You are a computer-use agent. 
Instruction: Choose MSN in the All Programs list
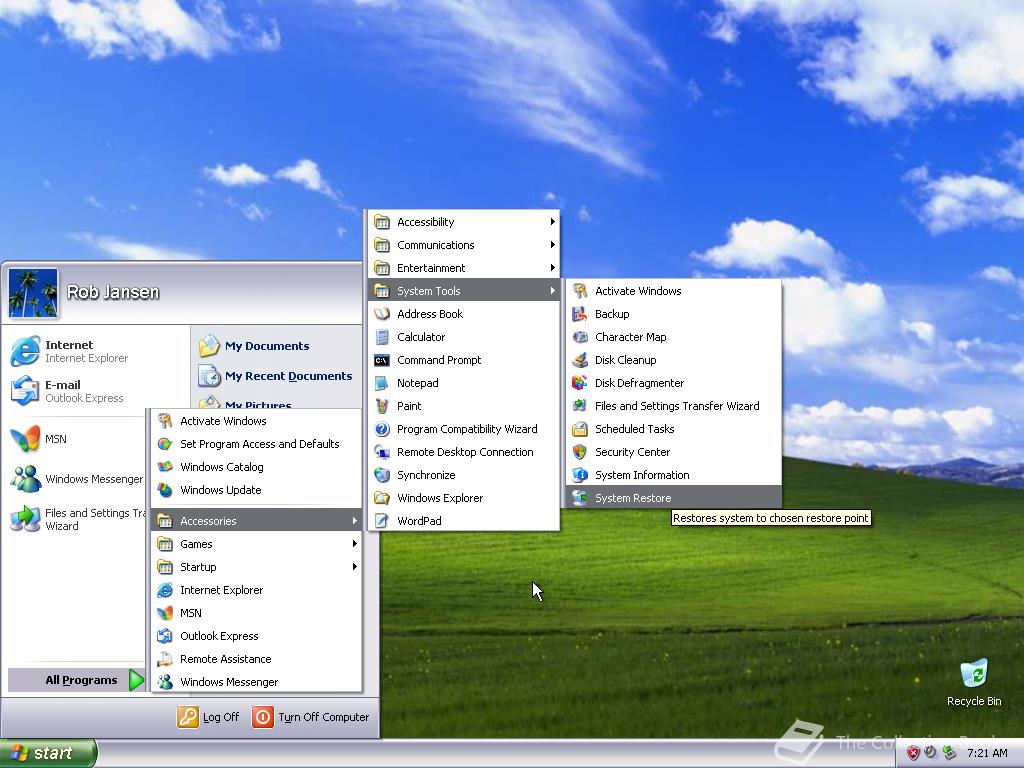(x=256, y=613)
